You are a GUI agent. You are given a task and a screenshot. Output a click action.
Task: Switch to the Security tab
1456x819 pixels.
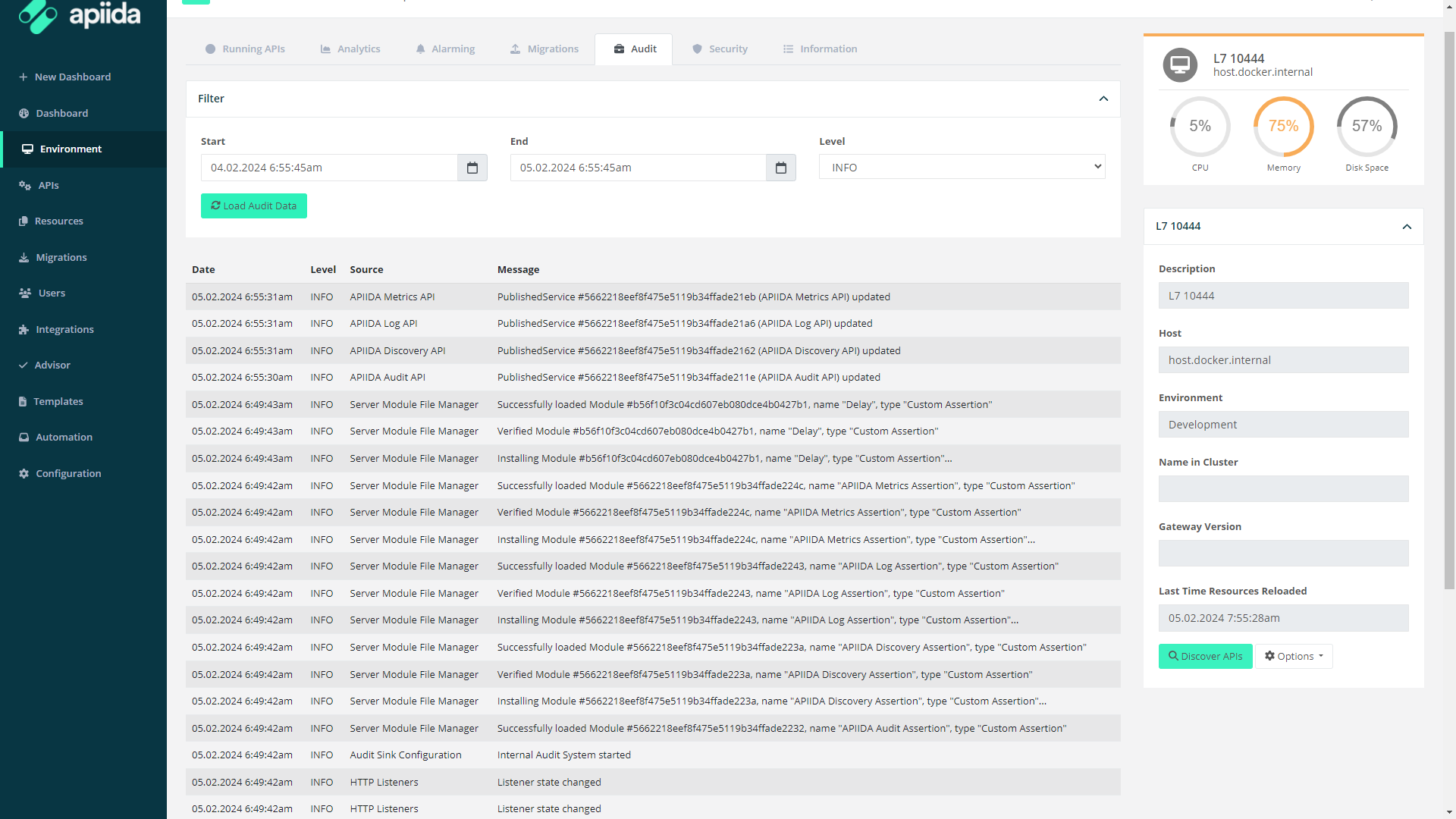[x=720, y=49]
